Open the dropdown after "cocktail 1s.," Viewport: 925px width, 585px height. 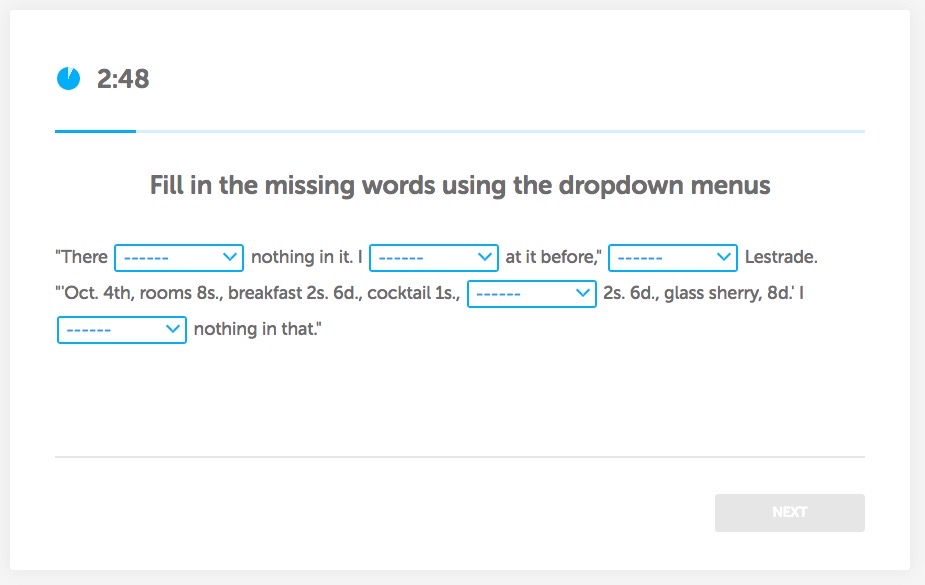pyautogui.click(x=532, y=294)
